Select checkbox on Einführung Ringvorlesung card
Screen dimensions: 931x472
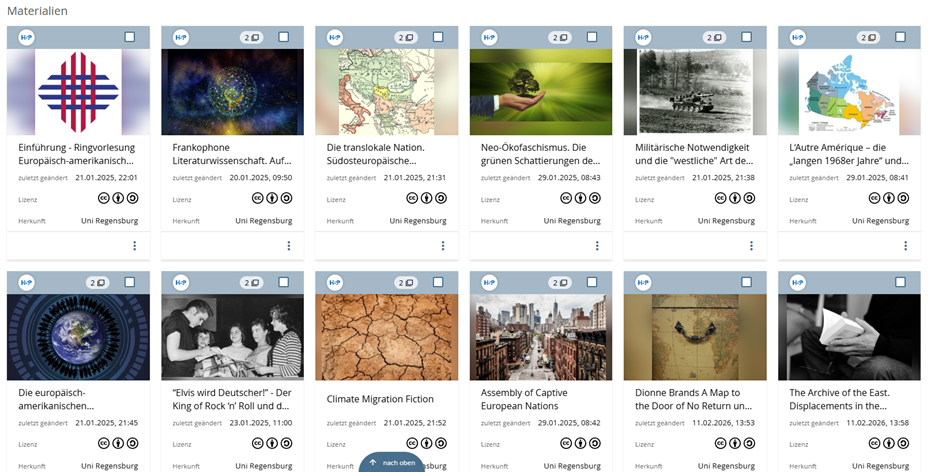130,37
